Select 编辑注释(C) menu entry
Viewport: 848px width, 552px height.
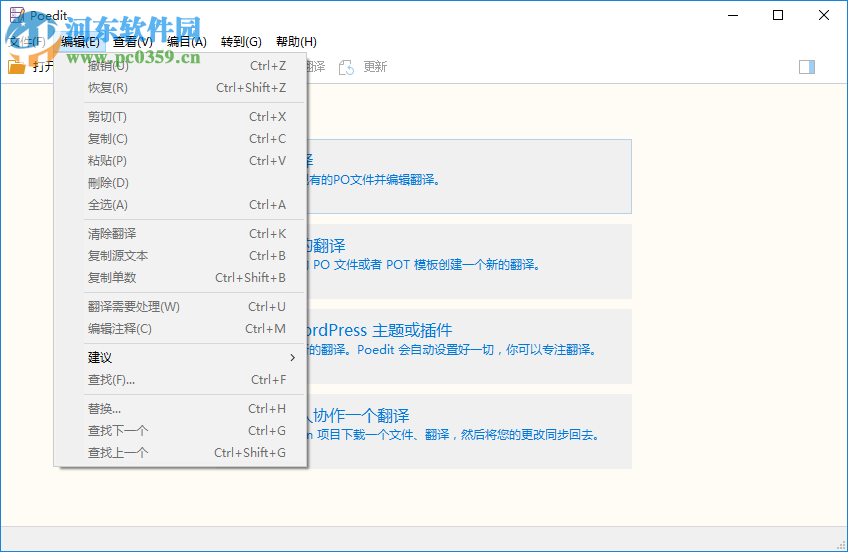pos(181,329)
